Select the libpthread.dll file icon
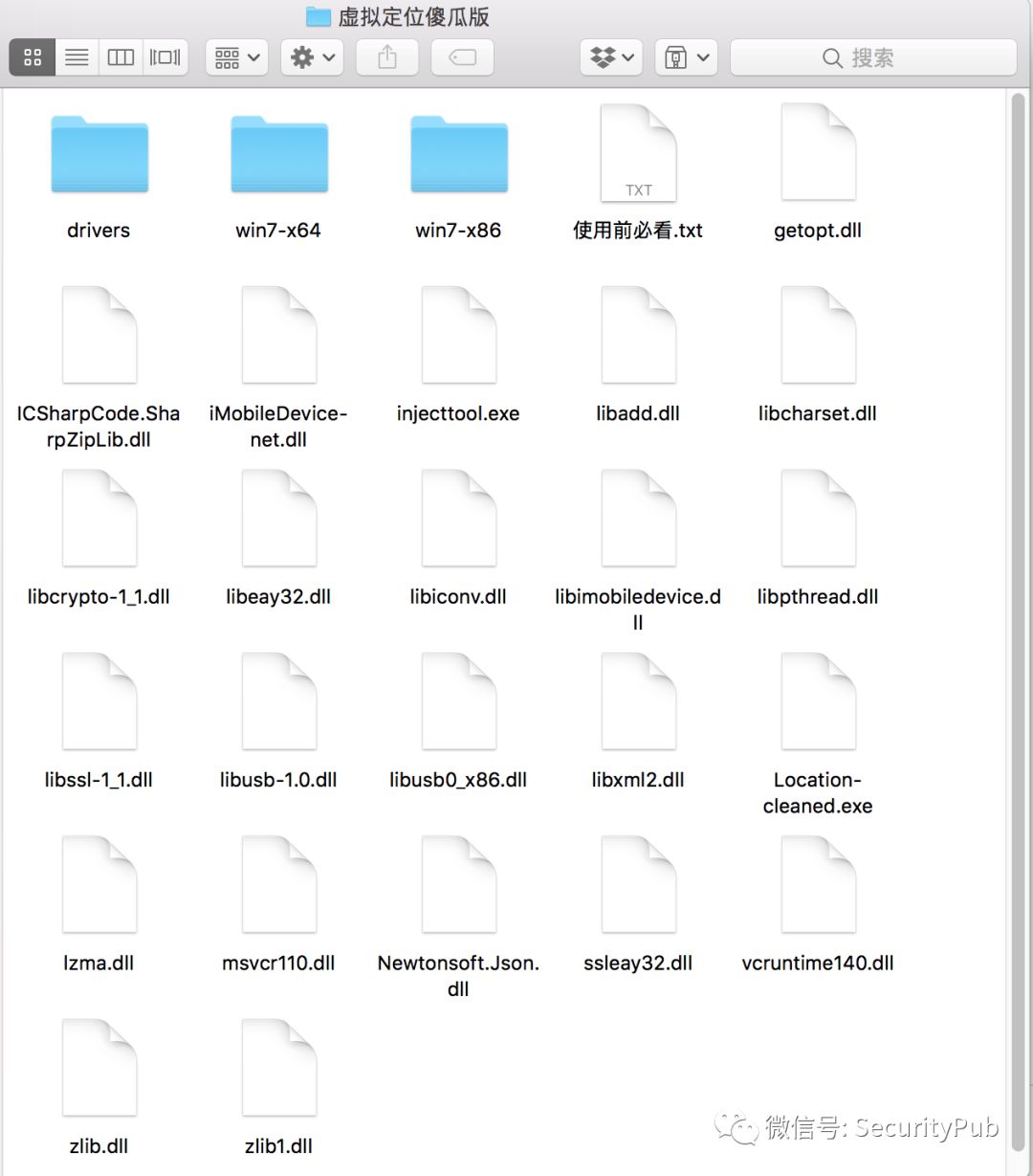 [x=819, y=519]
